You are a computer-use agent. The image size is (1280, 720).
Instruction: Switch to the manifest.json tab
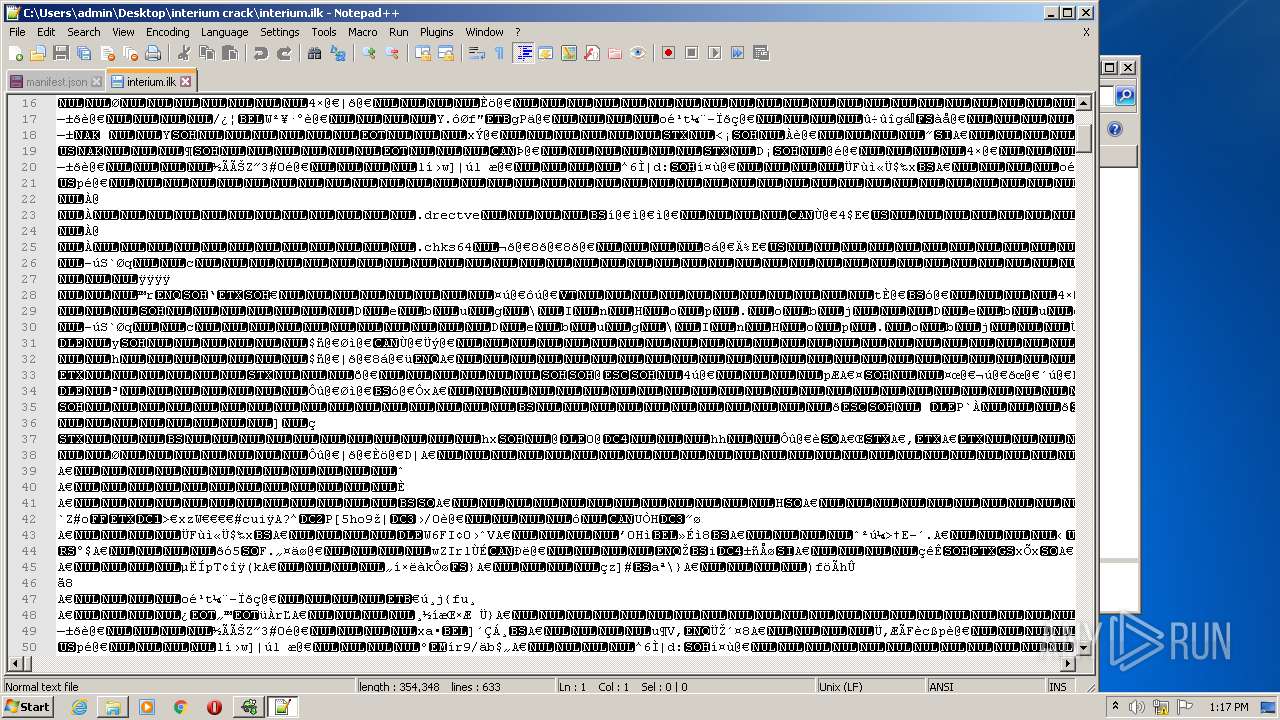(56, 82)
